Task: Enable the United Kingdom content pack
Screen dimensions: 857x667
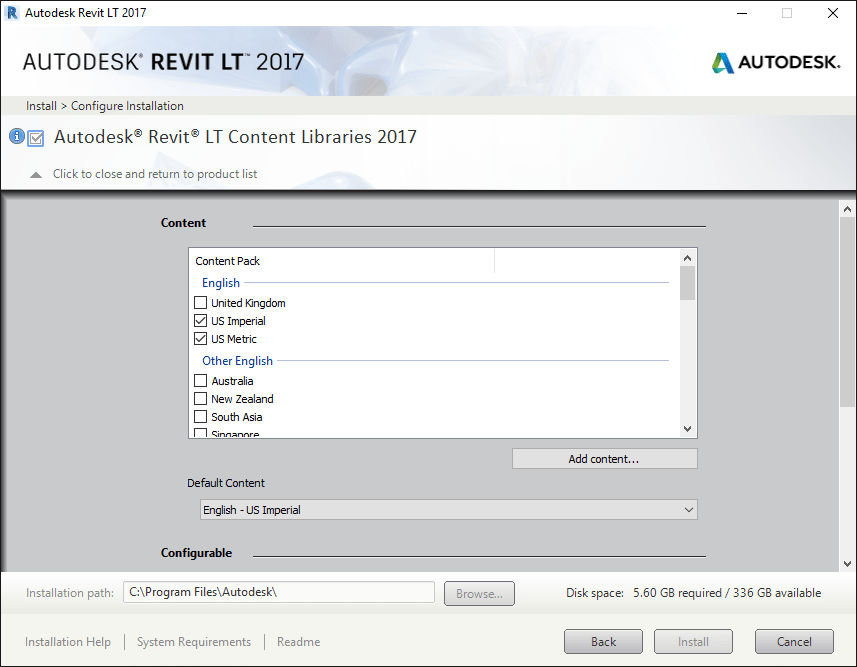Action: pyautogui.click(x=201, y=302)
